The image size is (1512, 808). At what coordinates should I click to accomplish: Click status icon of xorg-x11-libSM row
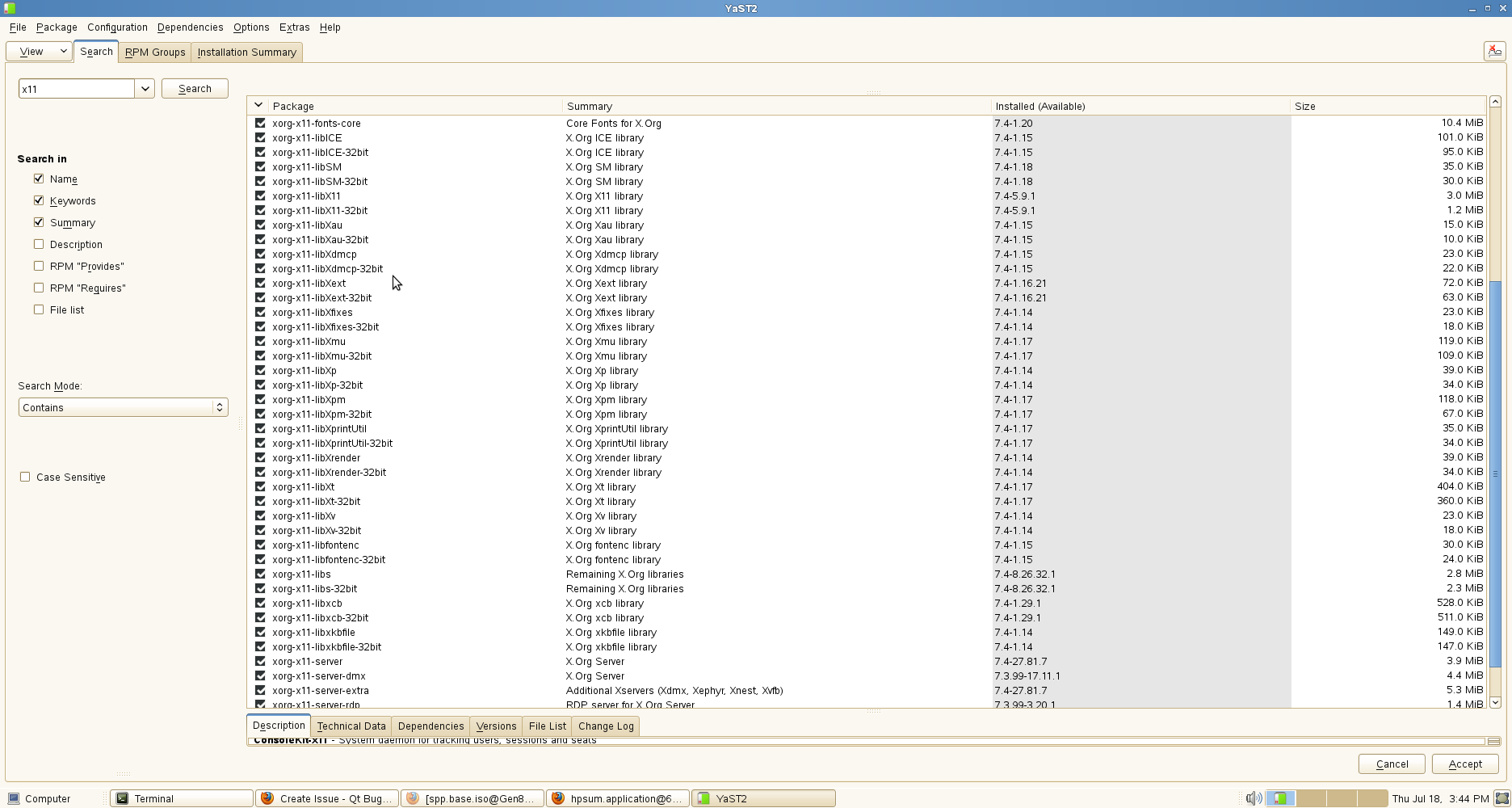(260, 166)
